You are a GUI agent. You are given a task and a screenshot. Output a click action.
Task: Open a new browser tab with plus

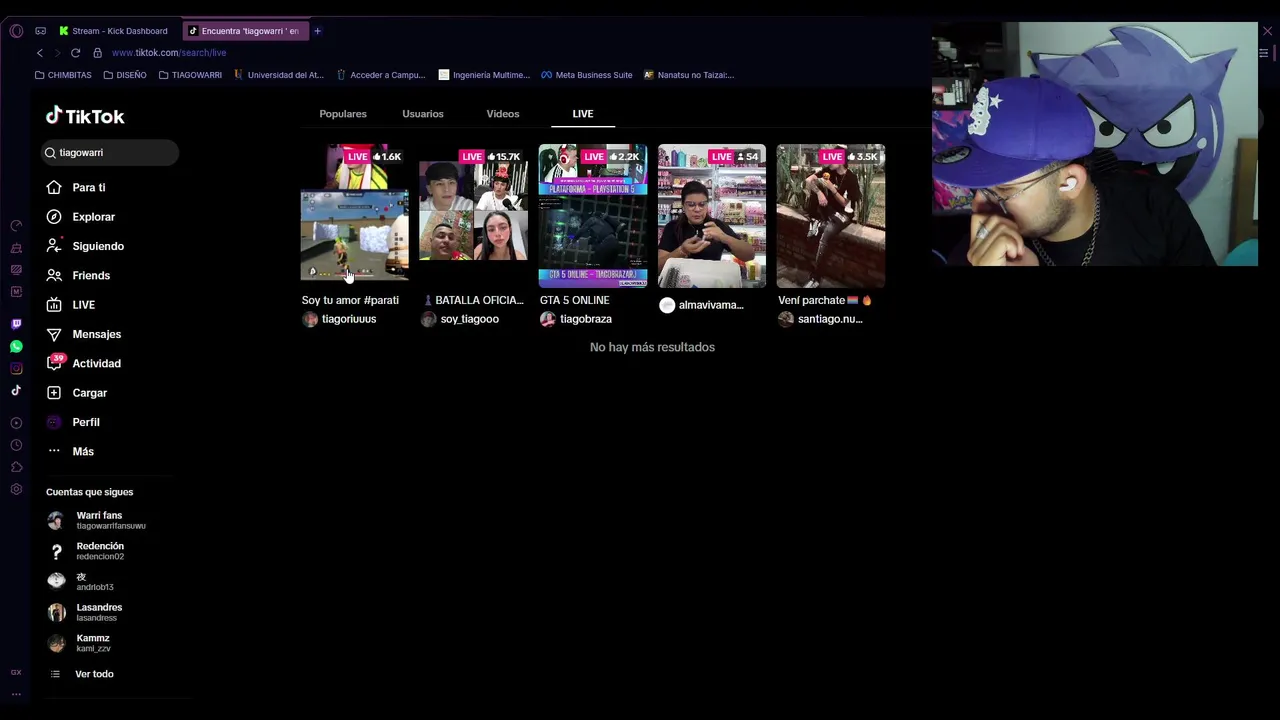tap(317, 31)
